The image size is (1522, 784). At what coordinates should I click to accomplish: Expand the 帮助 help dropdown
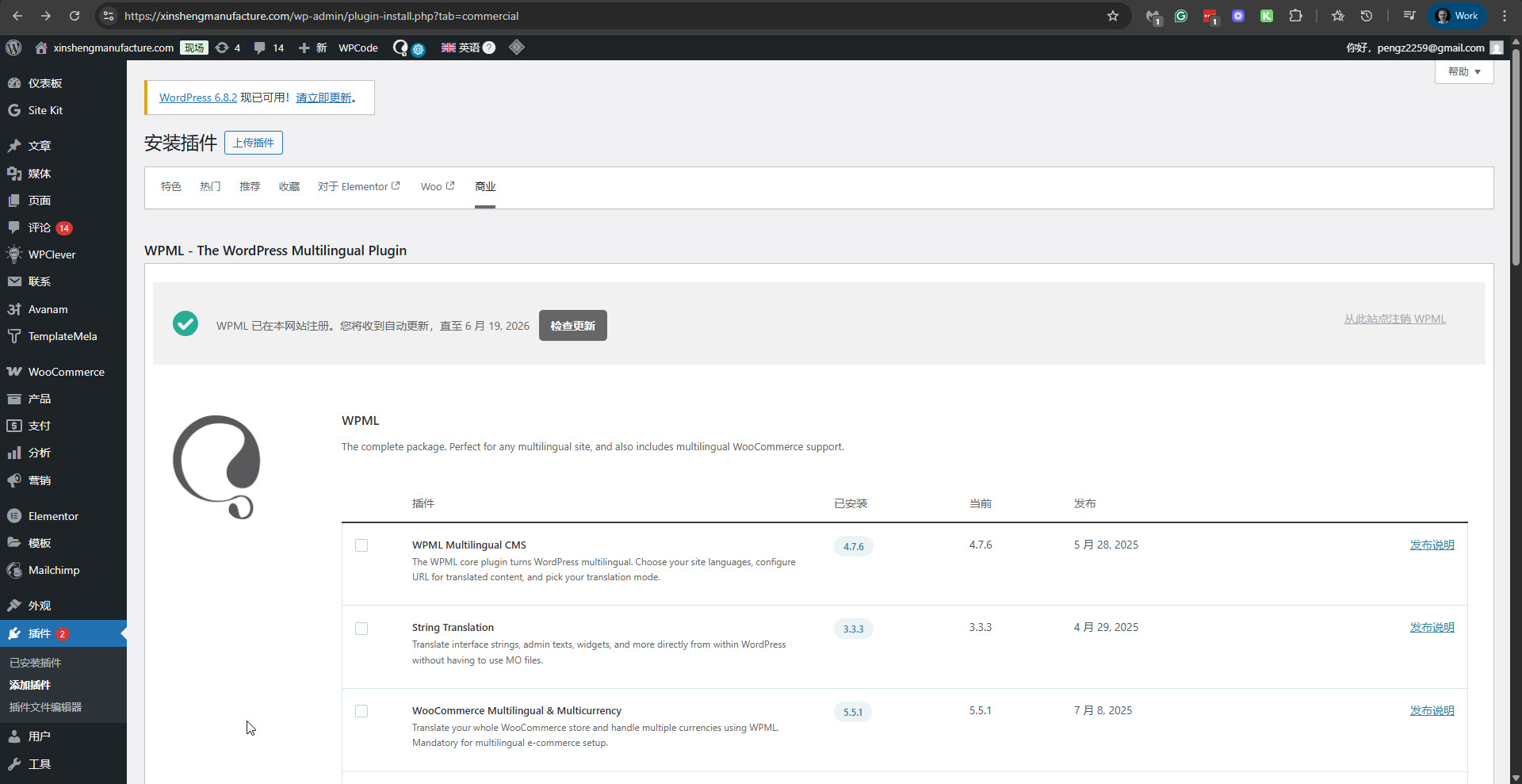point(1464,71)
